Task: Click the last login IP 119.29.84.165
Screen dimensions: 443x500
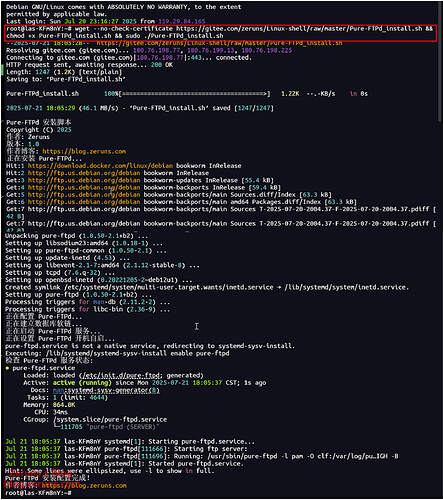Action: [x=182, y=21]
